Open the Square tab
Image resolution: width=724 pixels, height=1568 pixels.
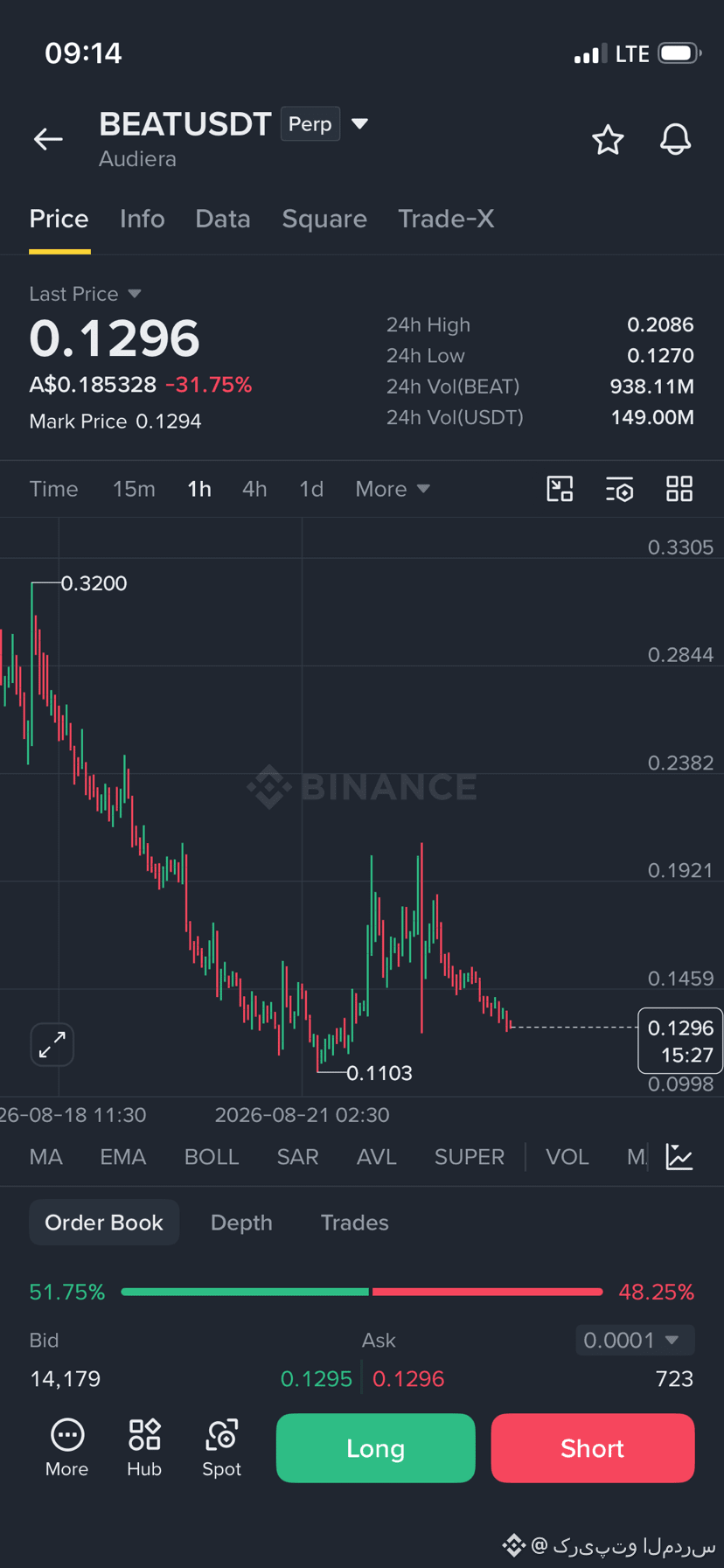click(x=324, y=219)
